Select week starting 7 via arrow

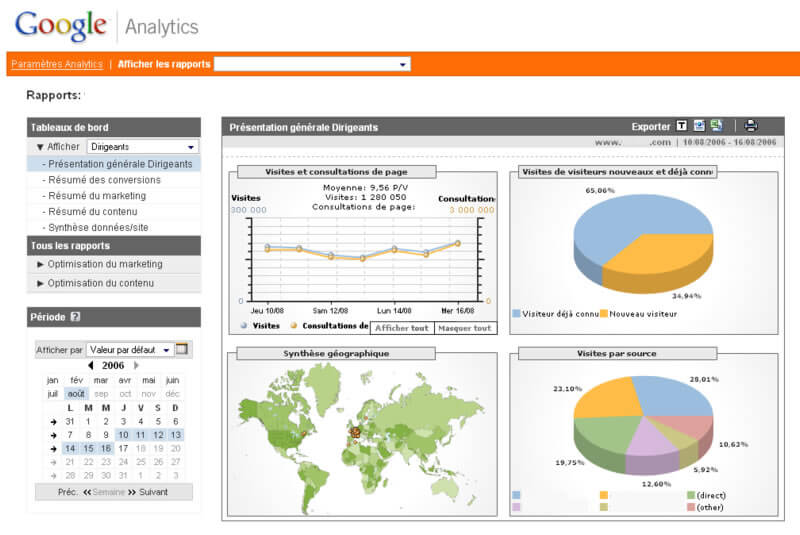[53, 435]
